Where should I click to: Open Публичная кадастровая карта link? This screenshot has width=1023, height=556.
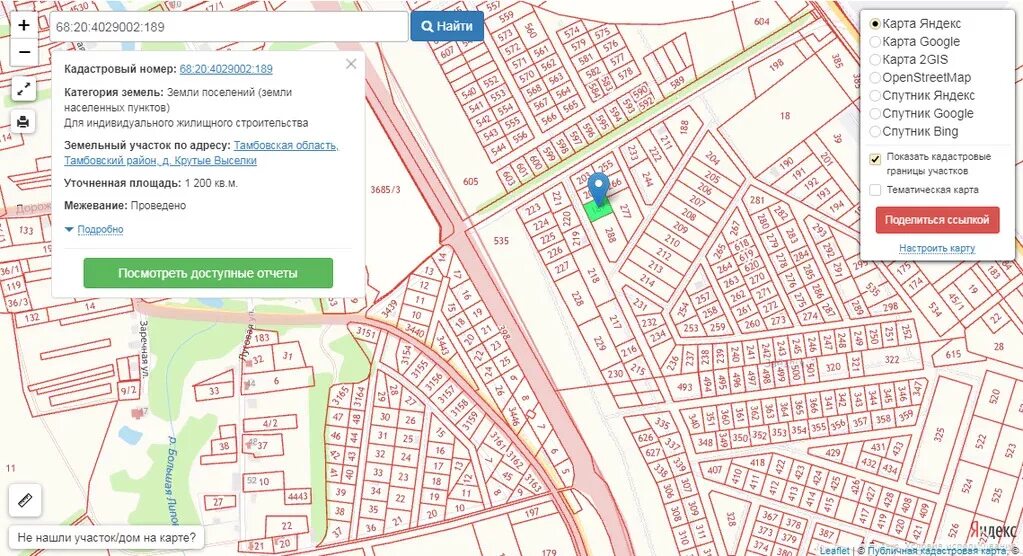pos(937,551)
